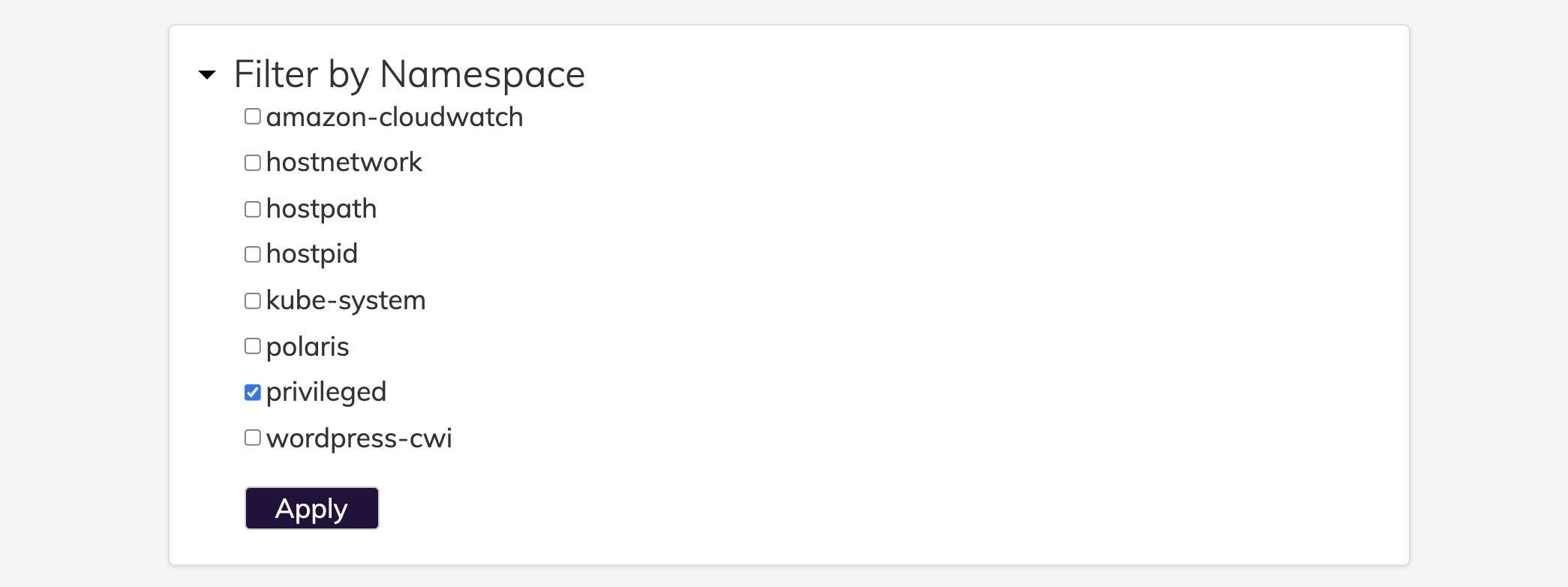
Task: Select the hostpid checkbox
Action: (x=253, y=254)
